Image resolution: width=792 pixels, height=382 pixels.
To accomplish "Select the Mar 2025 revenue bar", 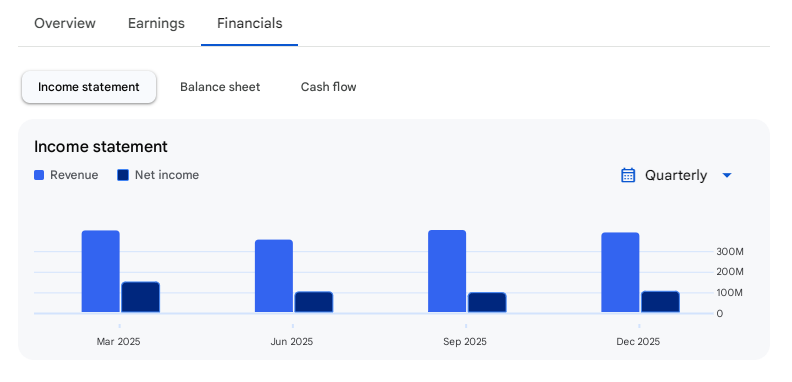I will (x=101, y=271).
